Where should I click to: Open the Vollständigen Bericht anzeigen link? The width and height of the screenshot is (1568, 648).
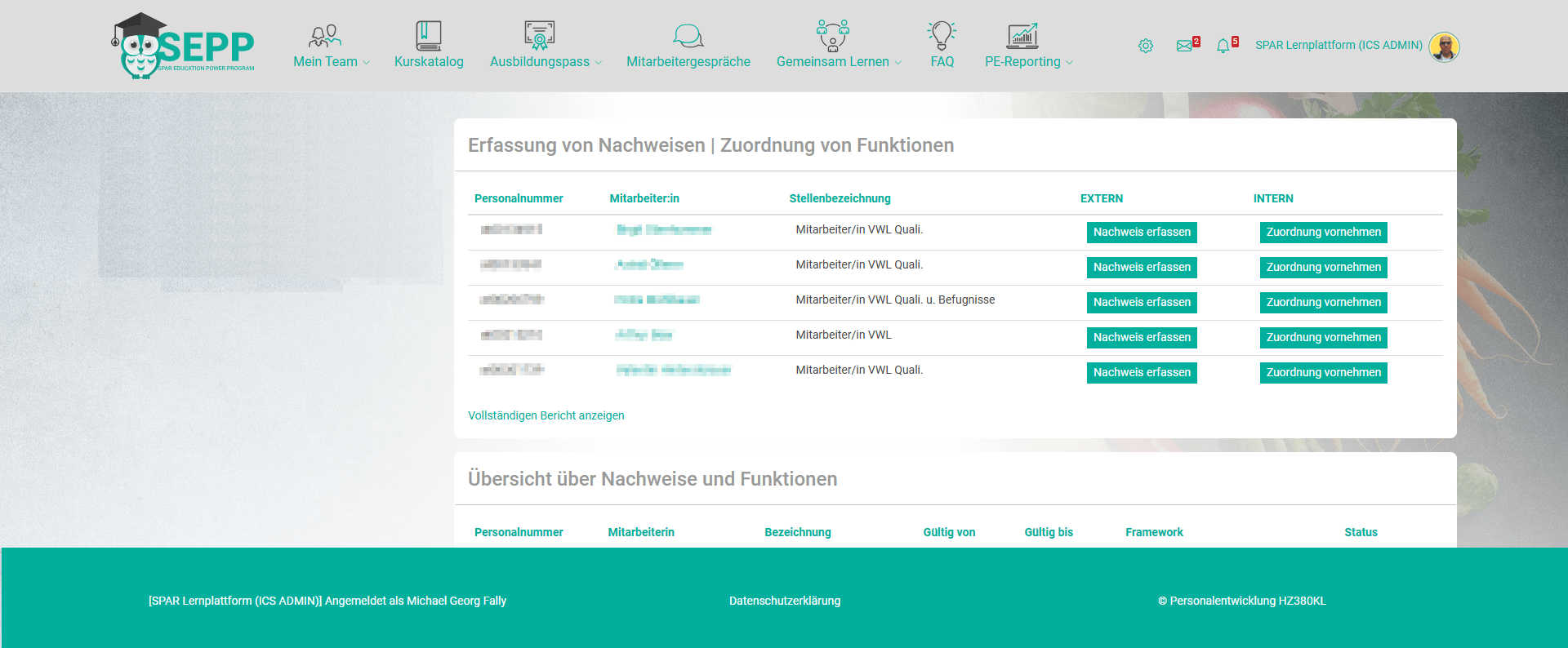click(x=546, y=415)
